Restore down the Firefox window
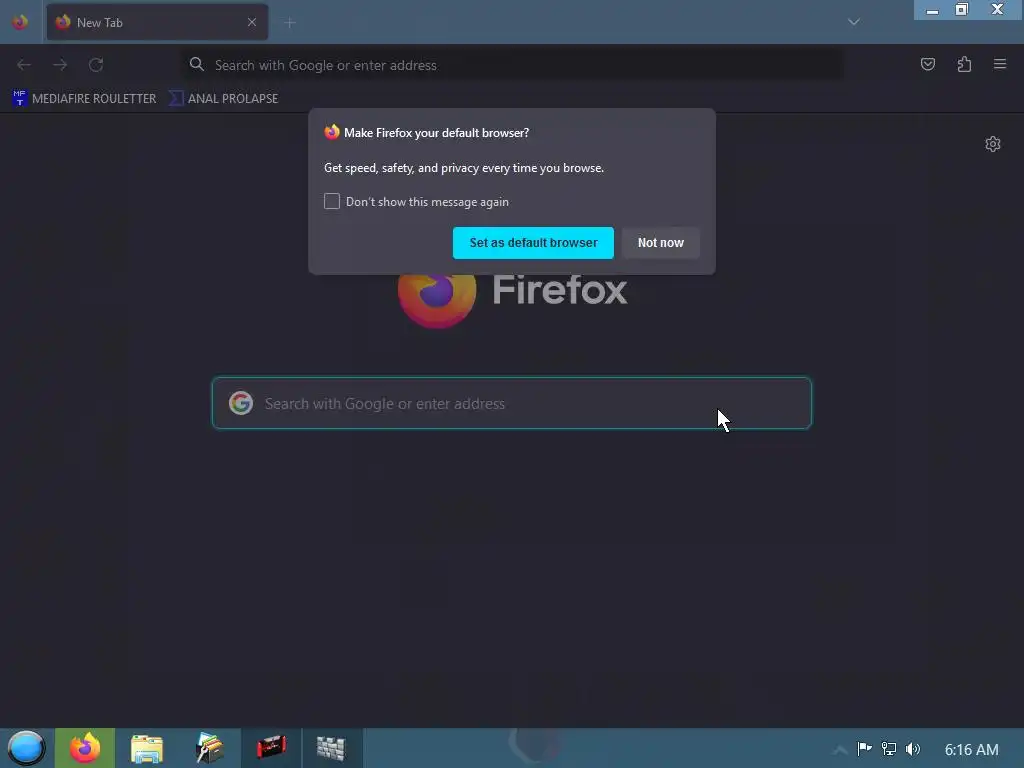Screen dimensions: 1024x768 pyautogui.click(x=962, y=10)
